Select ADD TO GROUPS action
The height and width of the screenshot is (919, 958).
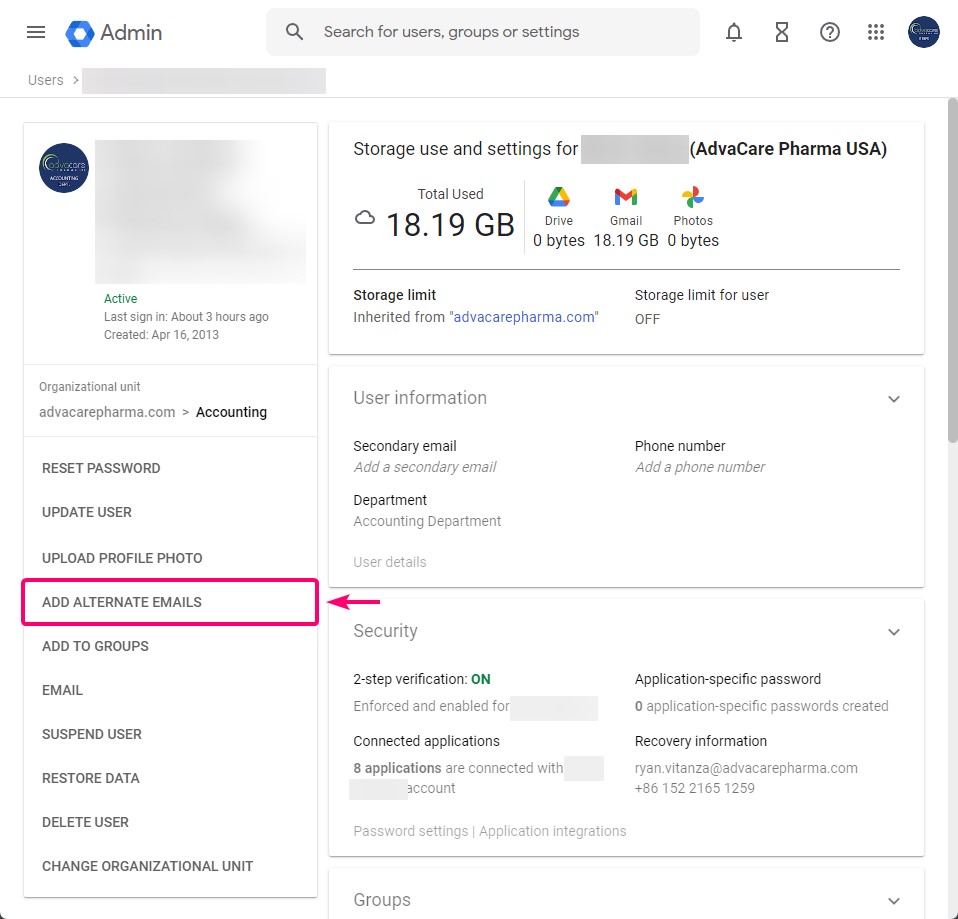(x=95, y=646)
